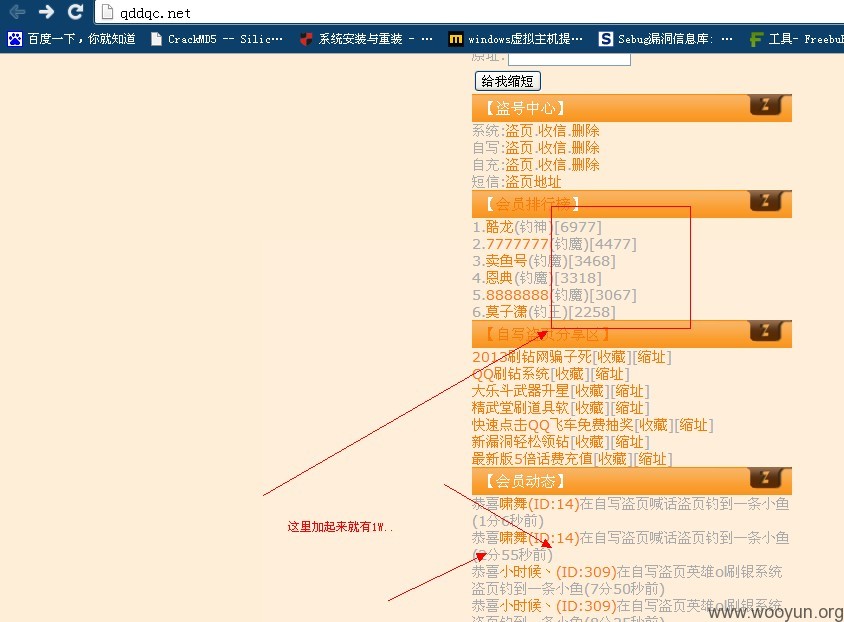
Task: Click 收藏 beside 大乐斗武器升星
Action: tap(589, 391)
